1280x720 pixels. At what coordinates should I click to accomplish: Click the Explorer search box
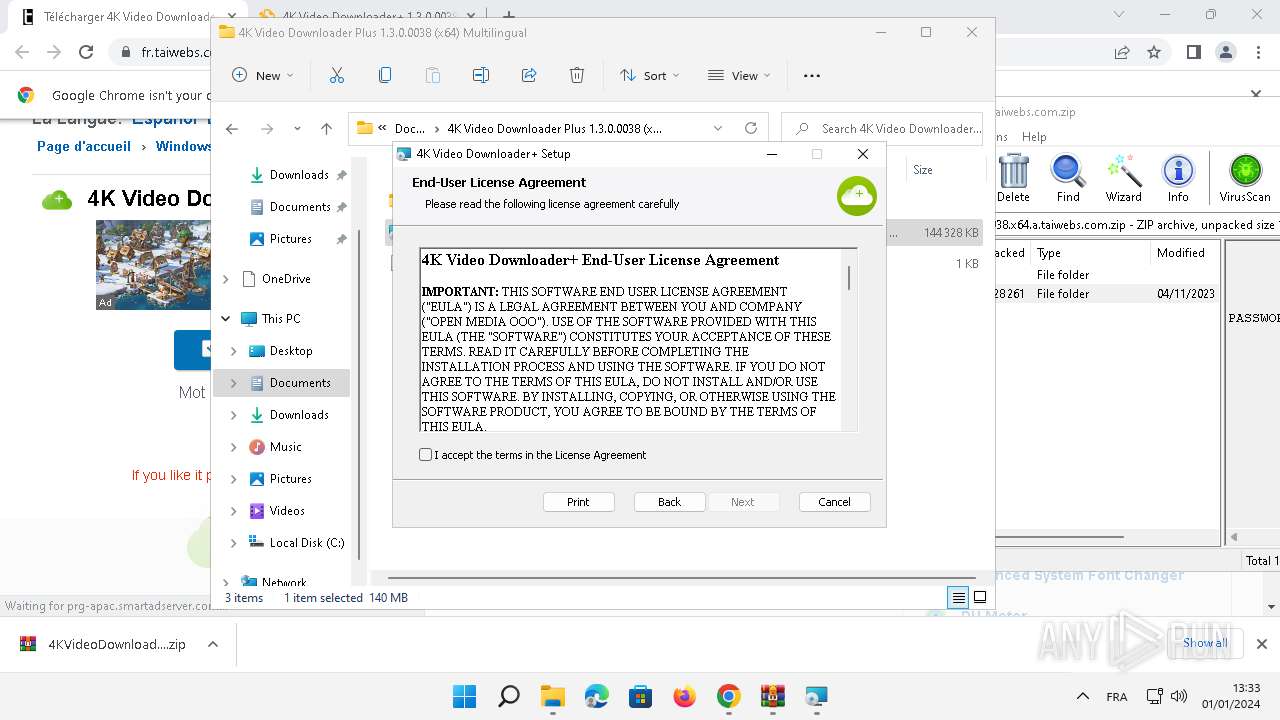[882, 128]
